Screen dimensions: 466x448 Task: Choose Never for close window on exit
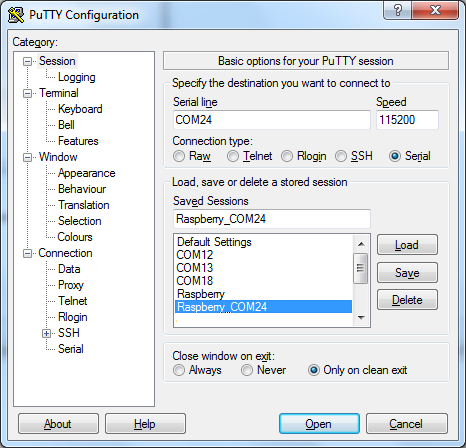point(247,370)
